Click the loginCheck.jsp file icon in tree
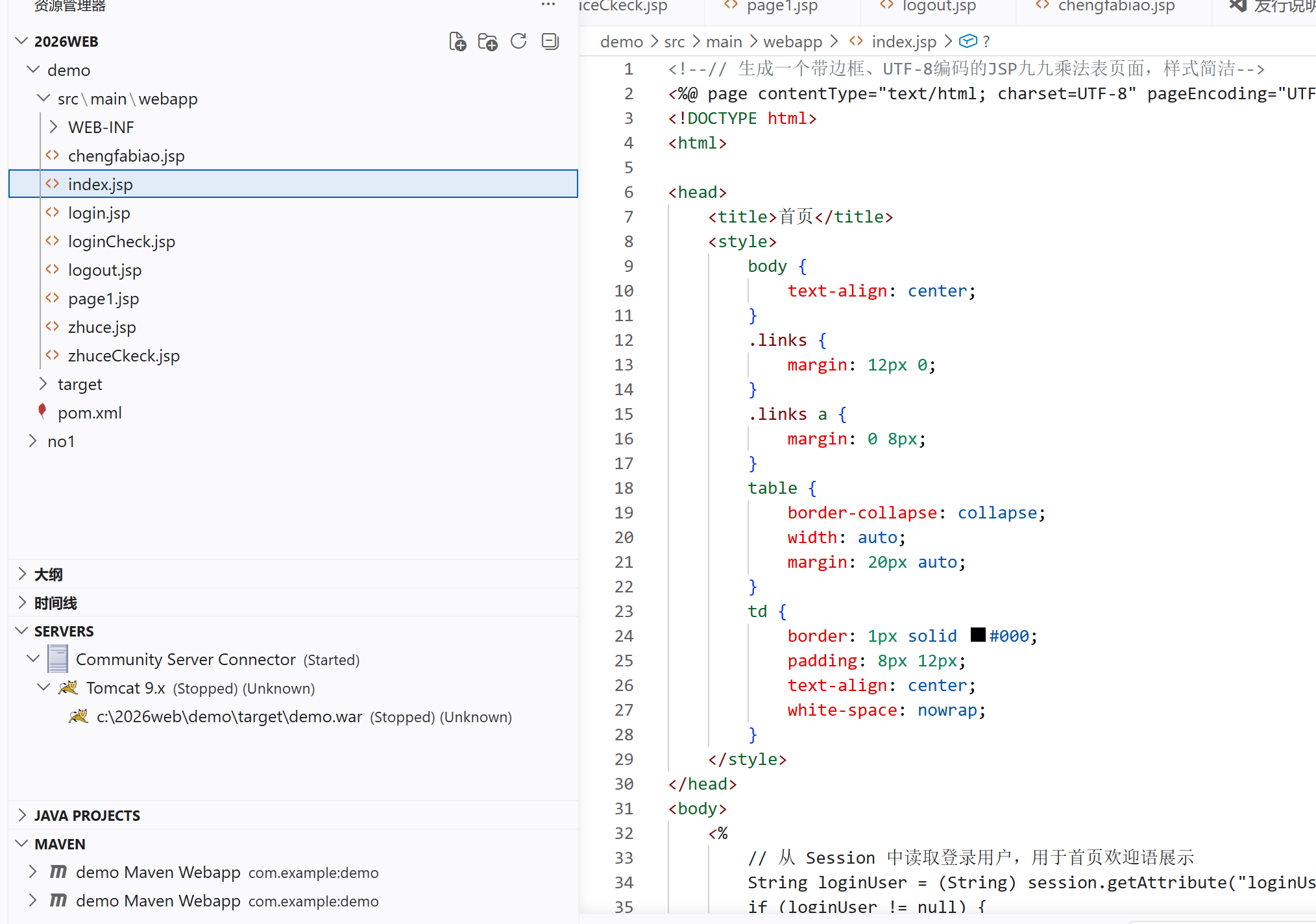 click(x=53, y=241)
